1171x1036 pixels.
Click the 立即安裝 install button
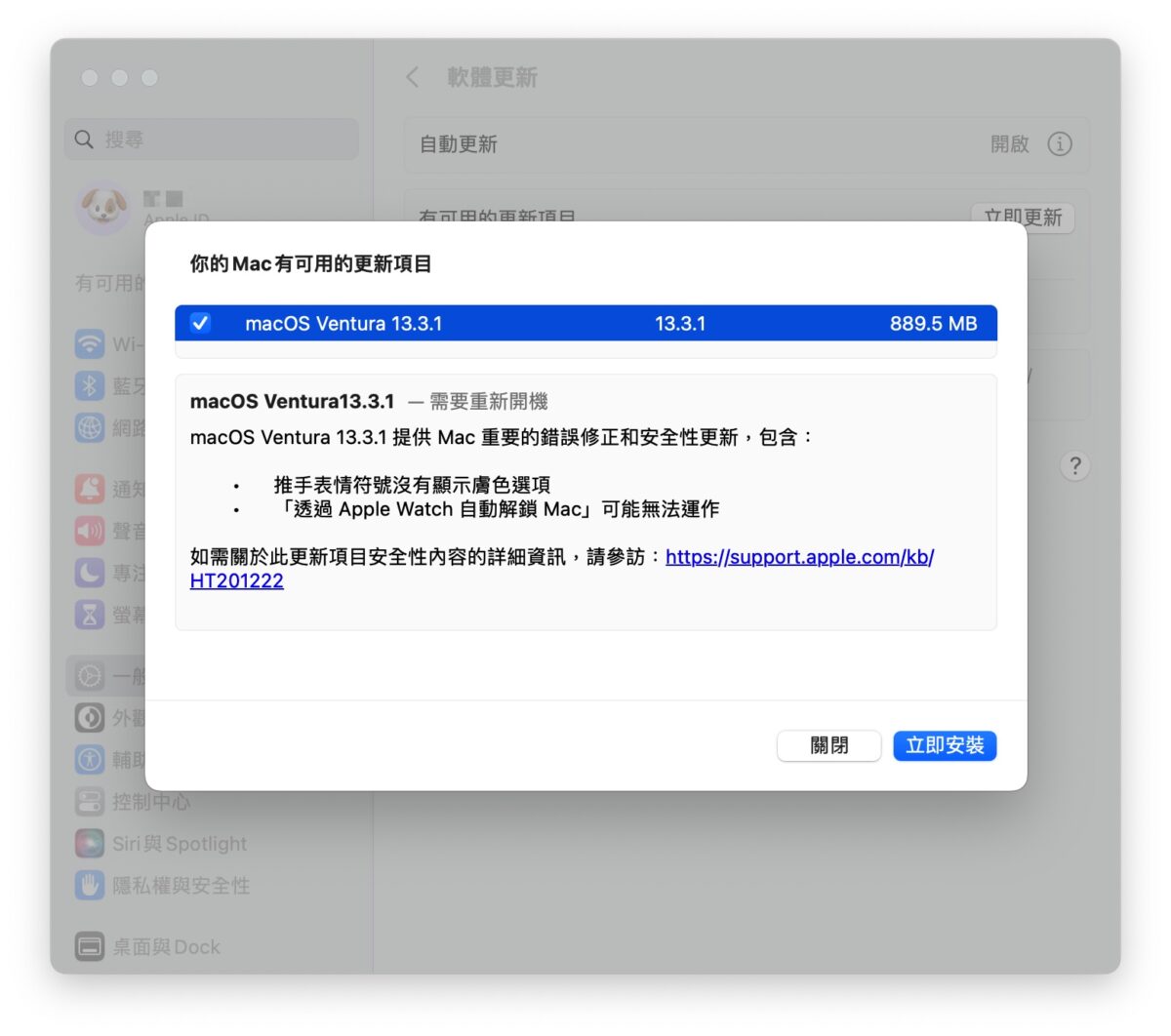pyautogui.click(x=944, y=745)
